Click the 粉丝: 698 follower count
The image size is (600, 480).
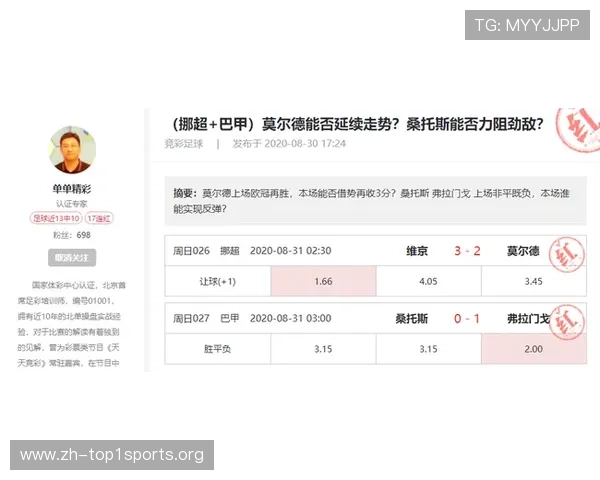coord(72,235)
